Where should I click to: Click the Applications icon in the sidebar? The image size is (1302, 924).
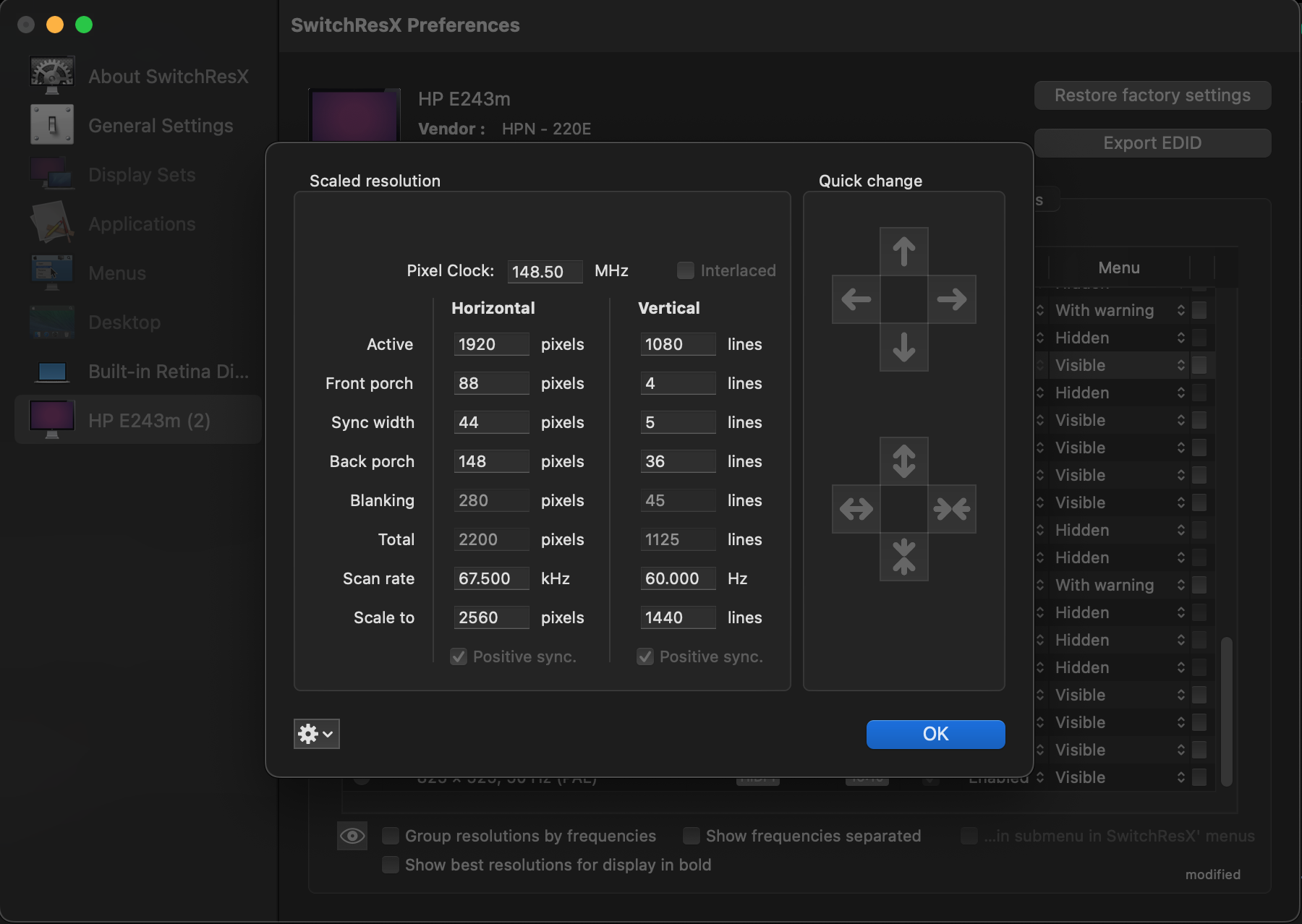[x=52, y=223]
